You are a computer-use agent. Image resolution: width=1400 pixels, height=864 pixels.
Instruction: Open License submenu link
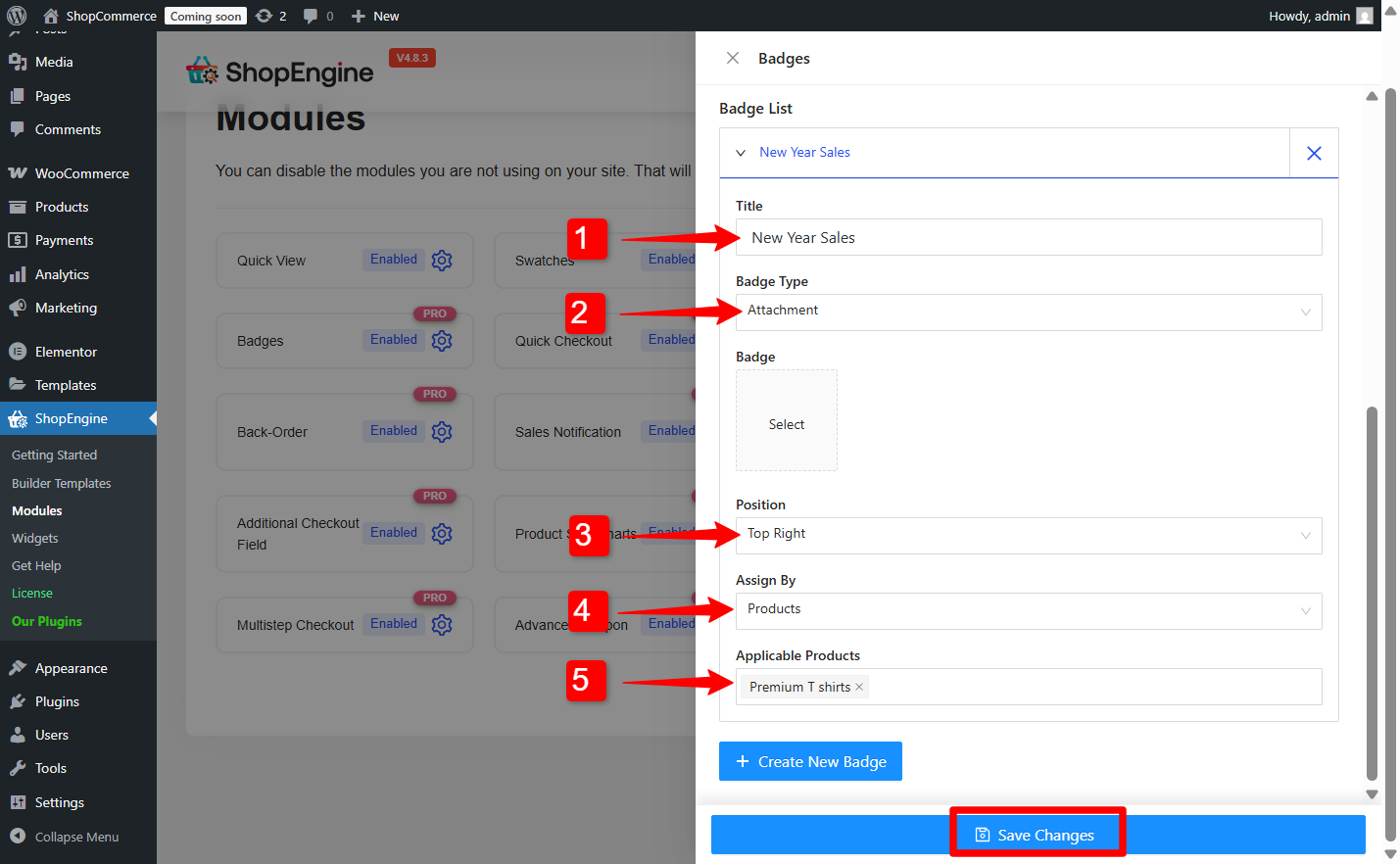32,593
